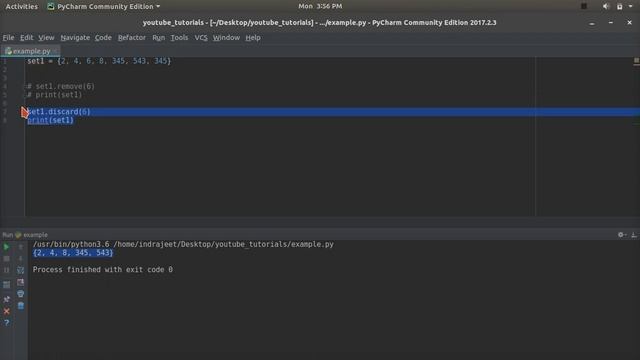This screenshot has height=360, width=640.
Task: Click the set1.discard(6) line
Action: click(x=58, y=111)
